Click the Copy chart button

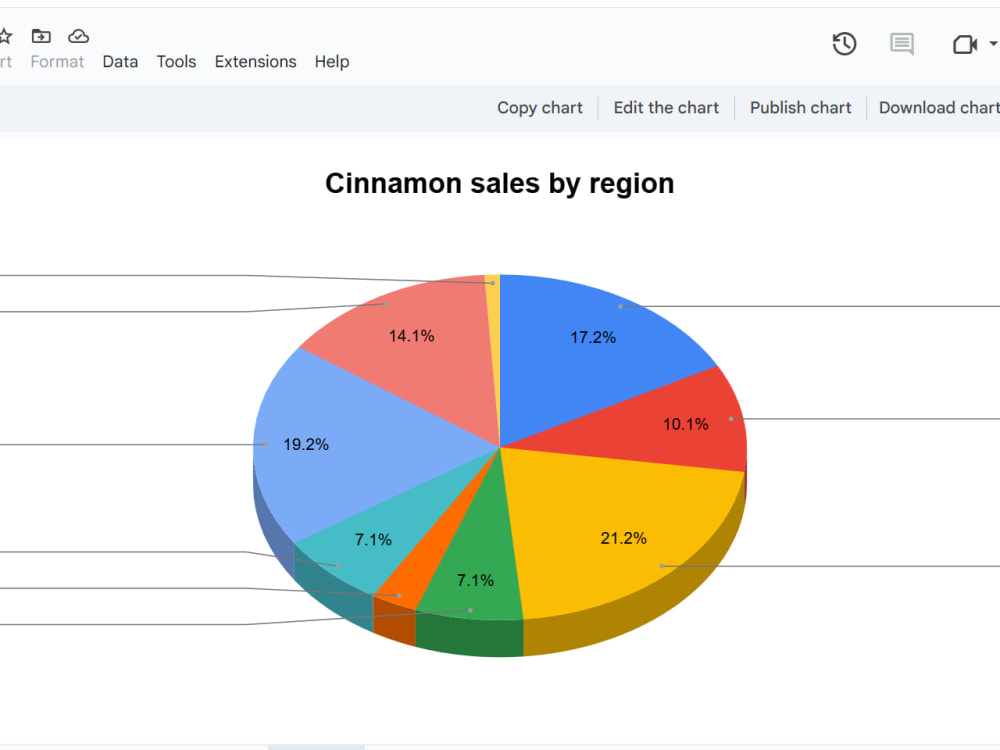(540, 108)
